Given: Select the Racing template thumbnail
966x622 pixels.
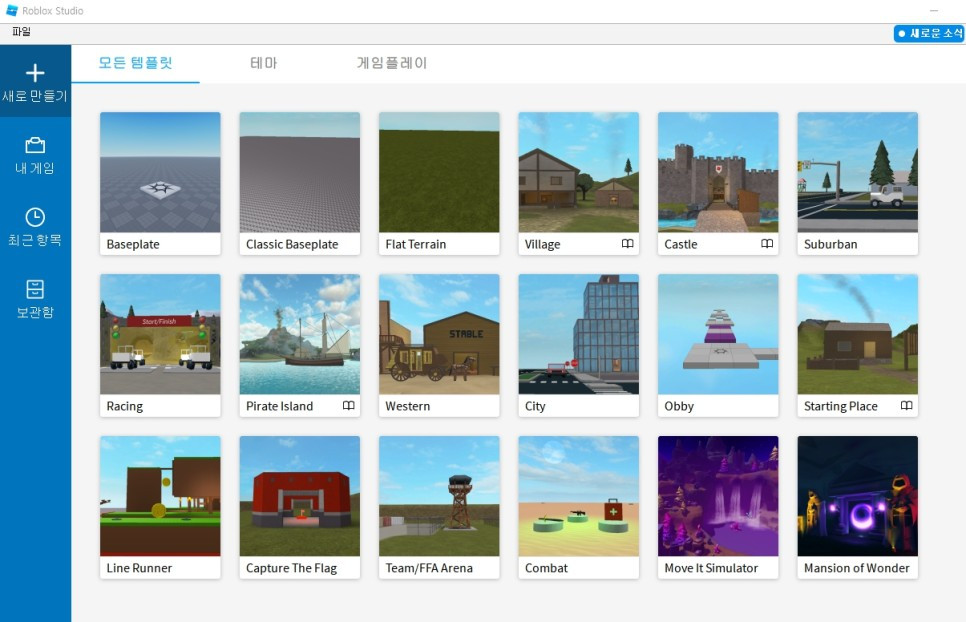Looking at the screenshot, I should [160, 334].
